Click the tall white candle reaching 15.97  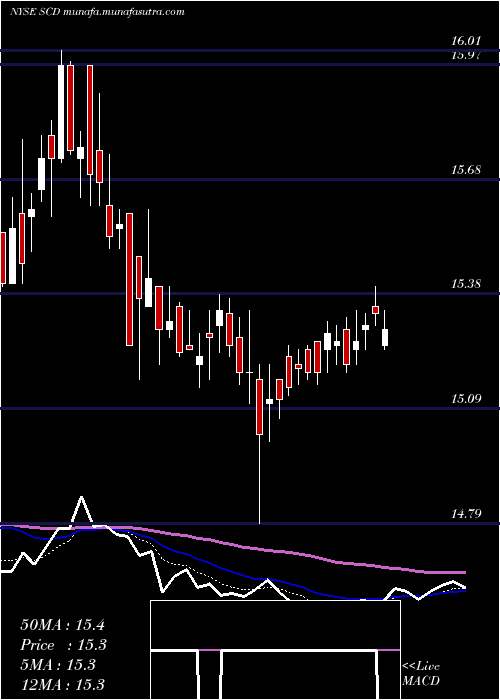[x=61, y=107]
